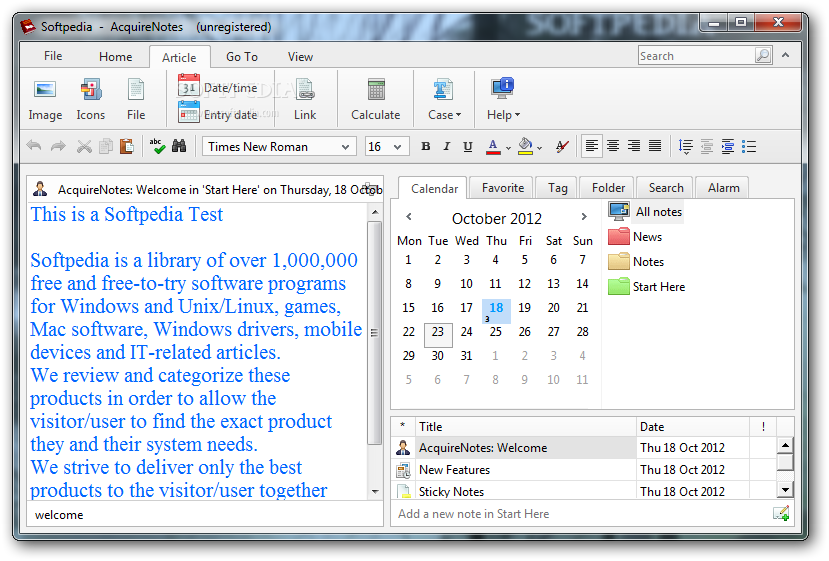Increase paragraph indent
The height and width of the screenshot is (561, 829).
pyautogui.click(x=728, y=146)
